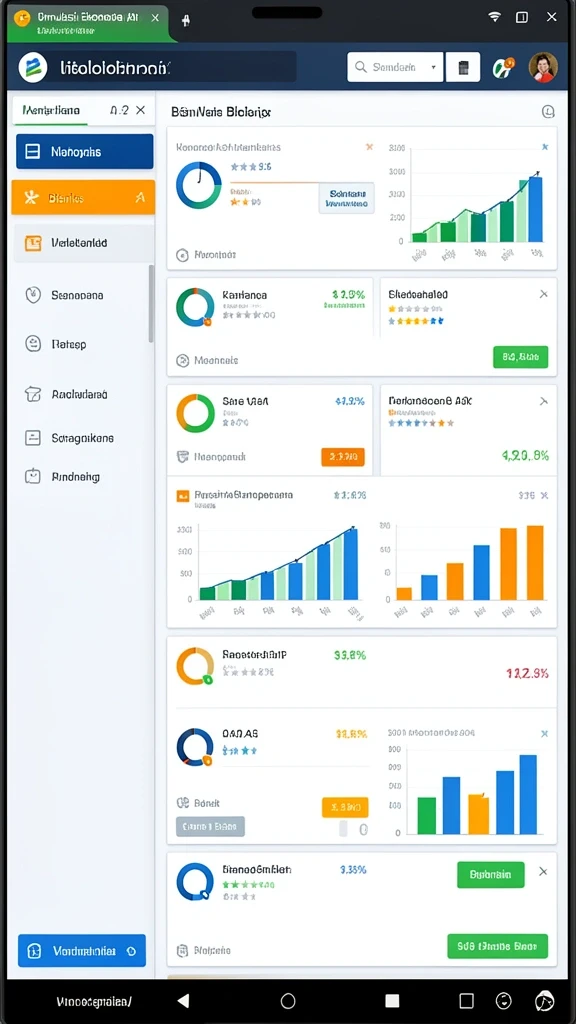Click the blue button at sidebar bottom
Image resolution: width=576 pixels, height=1024 pixels.
tap(82, 951)
